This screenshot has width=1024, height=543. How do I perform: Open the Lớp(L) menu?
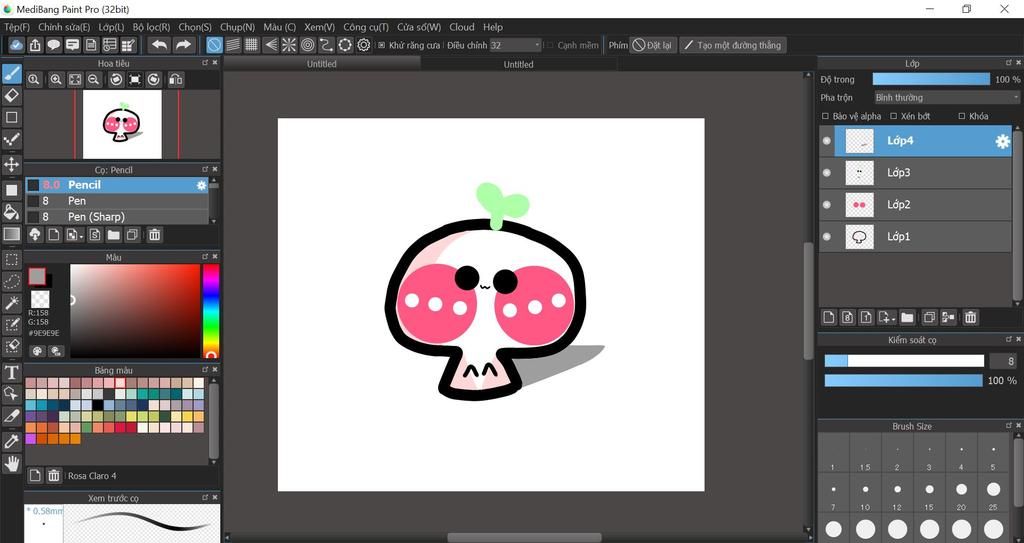111,27
